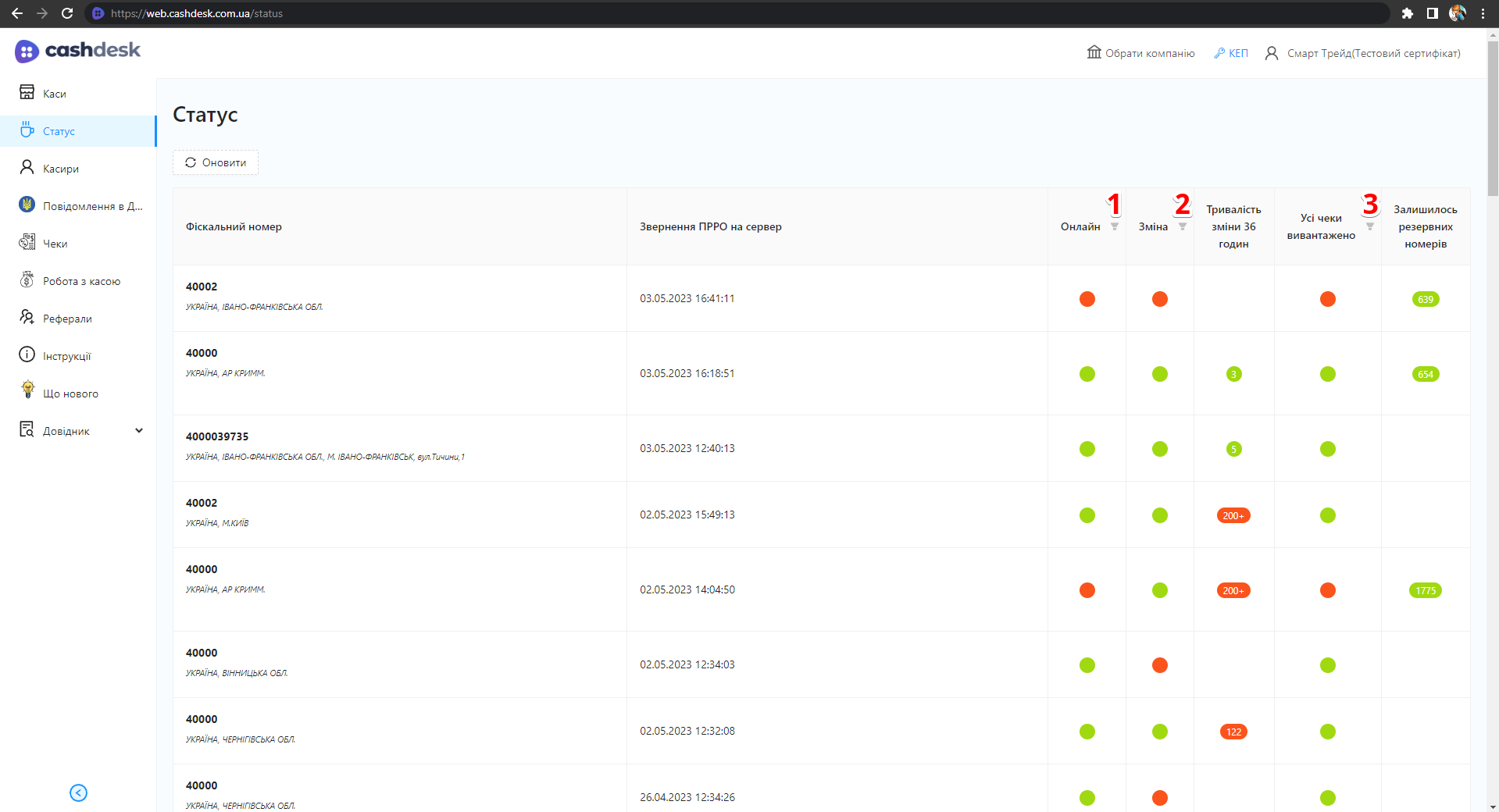Screen dimensions: 1499x812
Task: Open Робота з касою section
Action: pyautogui.click(x=81, y=281)
